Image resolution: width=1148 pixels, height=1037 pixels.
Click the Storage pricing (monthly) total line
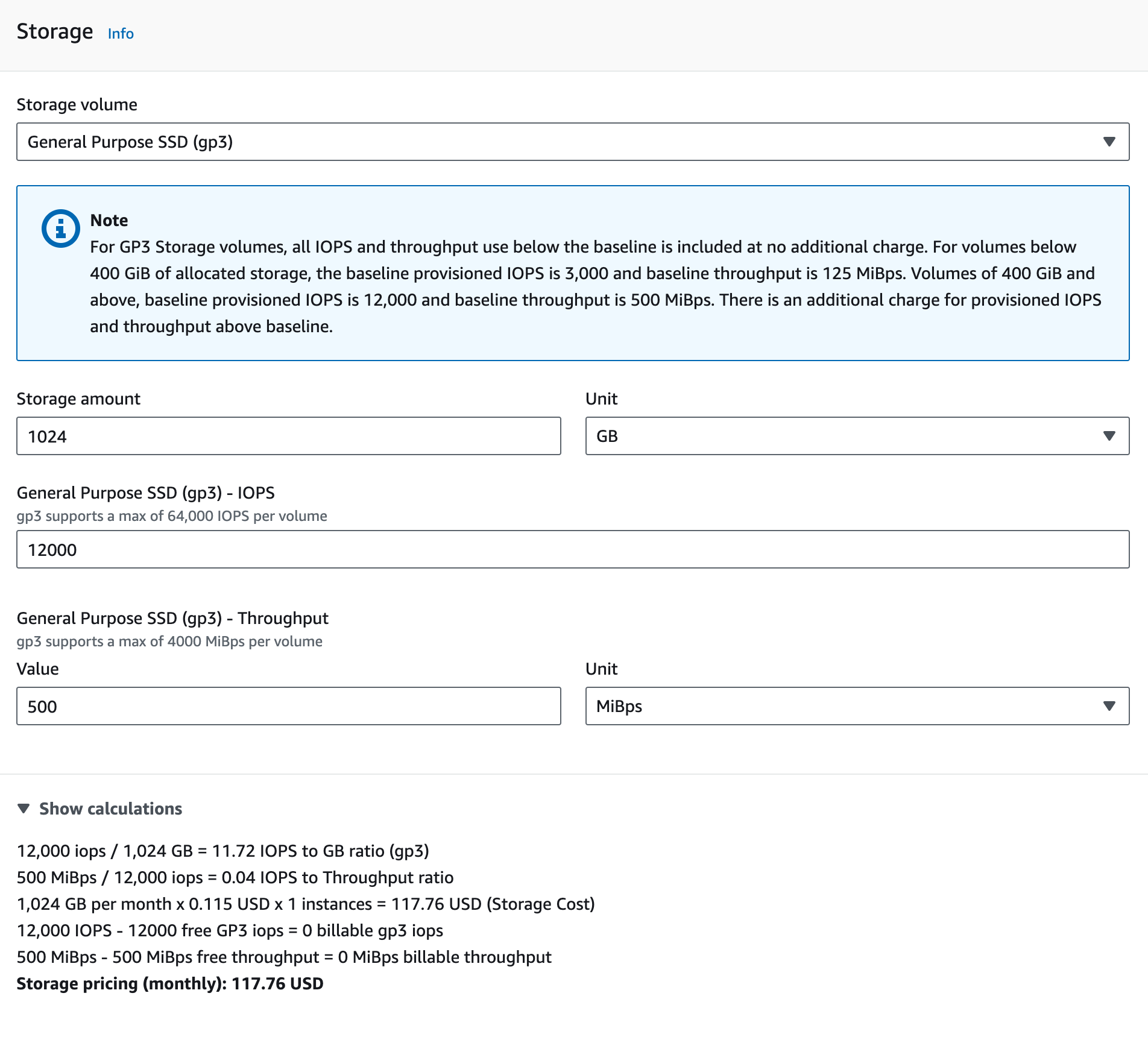170,983
